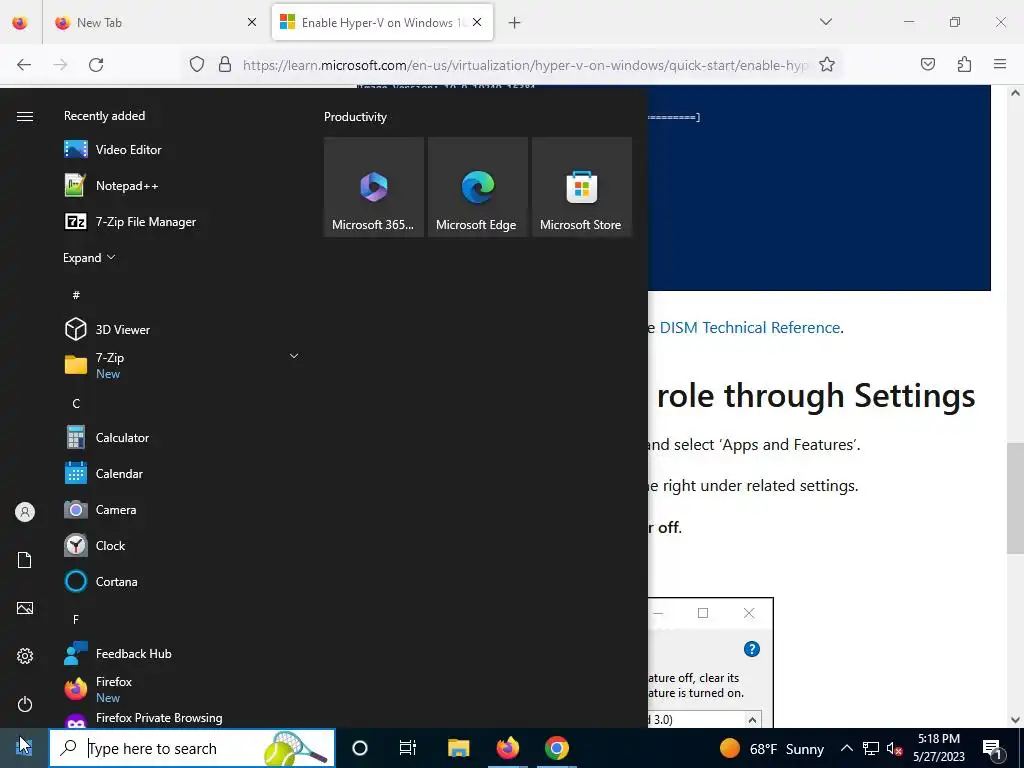Viewport: 1024px width, 768px height.
Task: Open Task View on taskbar
Action: 408,748
